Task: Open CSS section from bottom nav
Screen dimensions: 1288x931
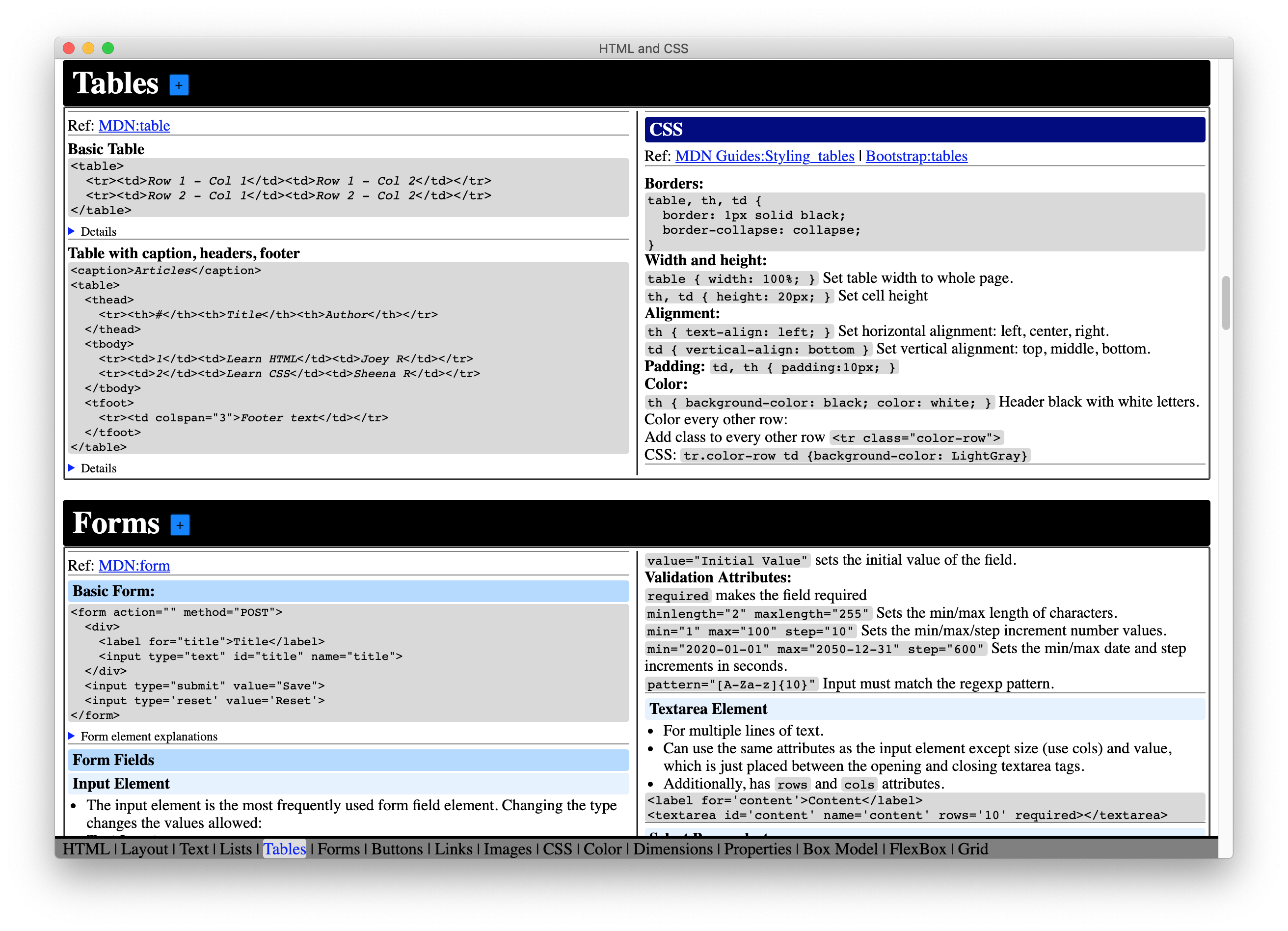Action: (557, 849)
